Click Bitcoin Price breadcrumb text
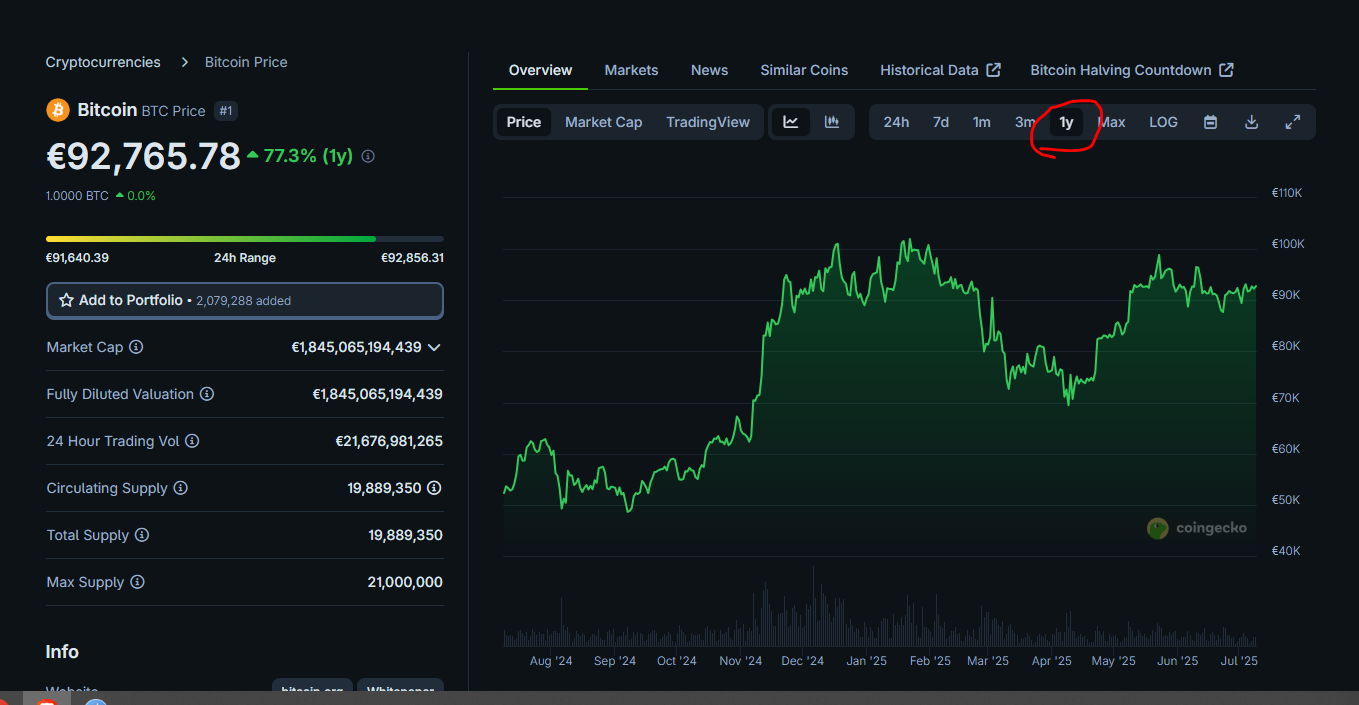The height and width of the screenshot is (705, 1359). pos(246,62)
